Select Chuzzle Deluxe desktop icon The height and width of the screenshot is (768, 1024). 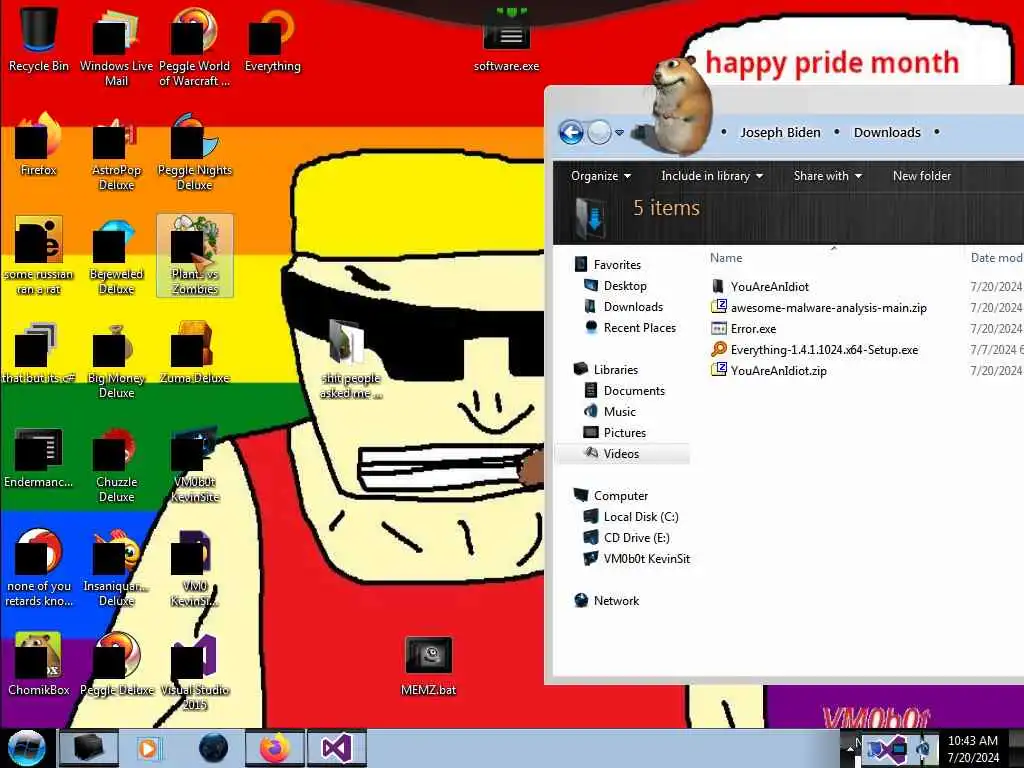coord(116,464)
